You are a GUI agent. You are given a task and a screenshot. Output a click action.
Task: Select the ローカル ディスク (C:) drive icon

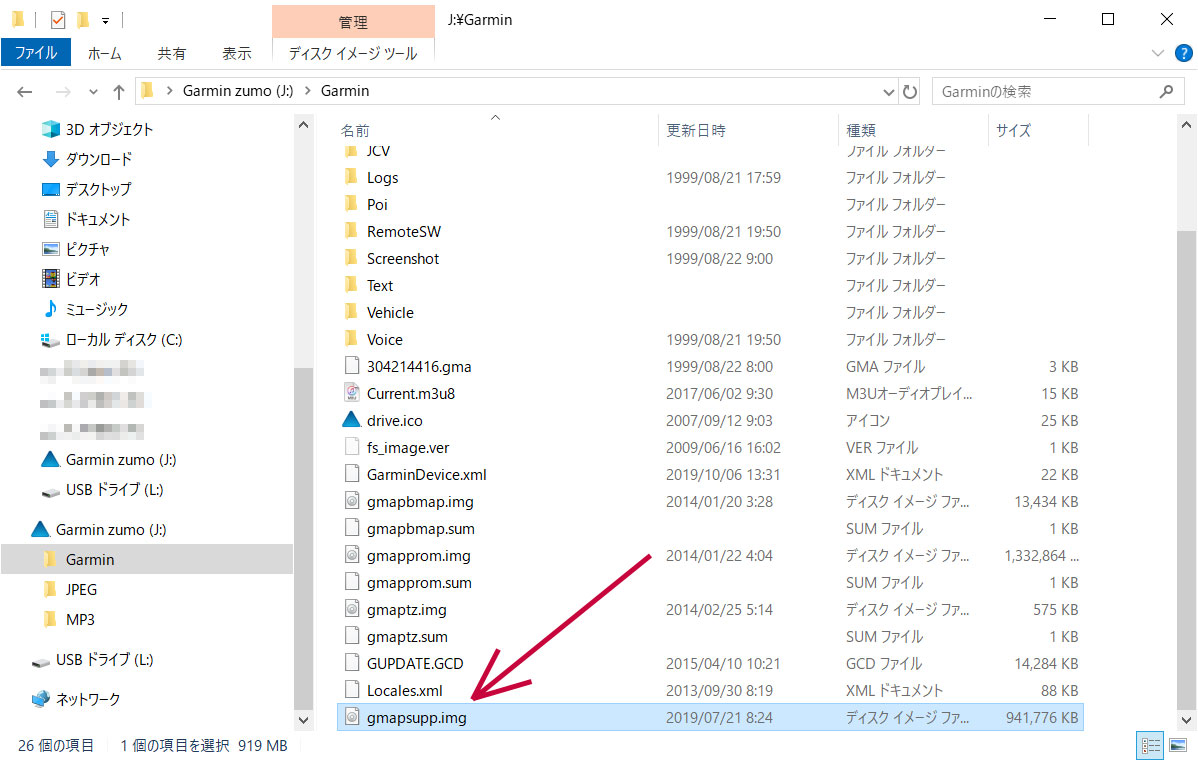[50, 339]
